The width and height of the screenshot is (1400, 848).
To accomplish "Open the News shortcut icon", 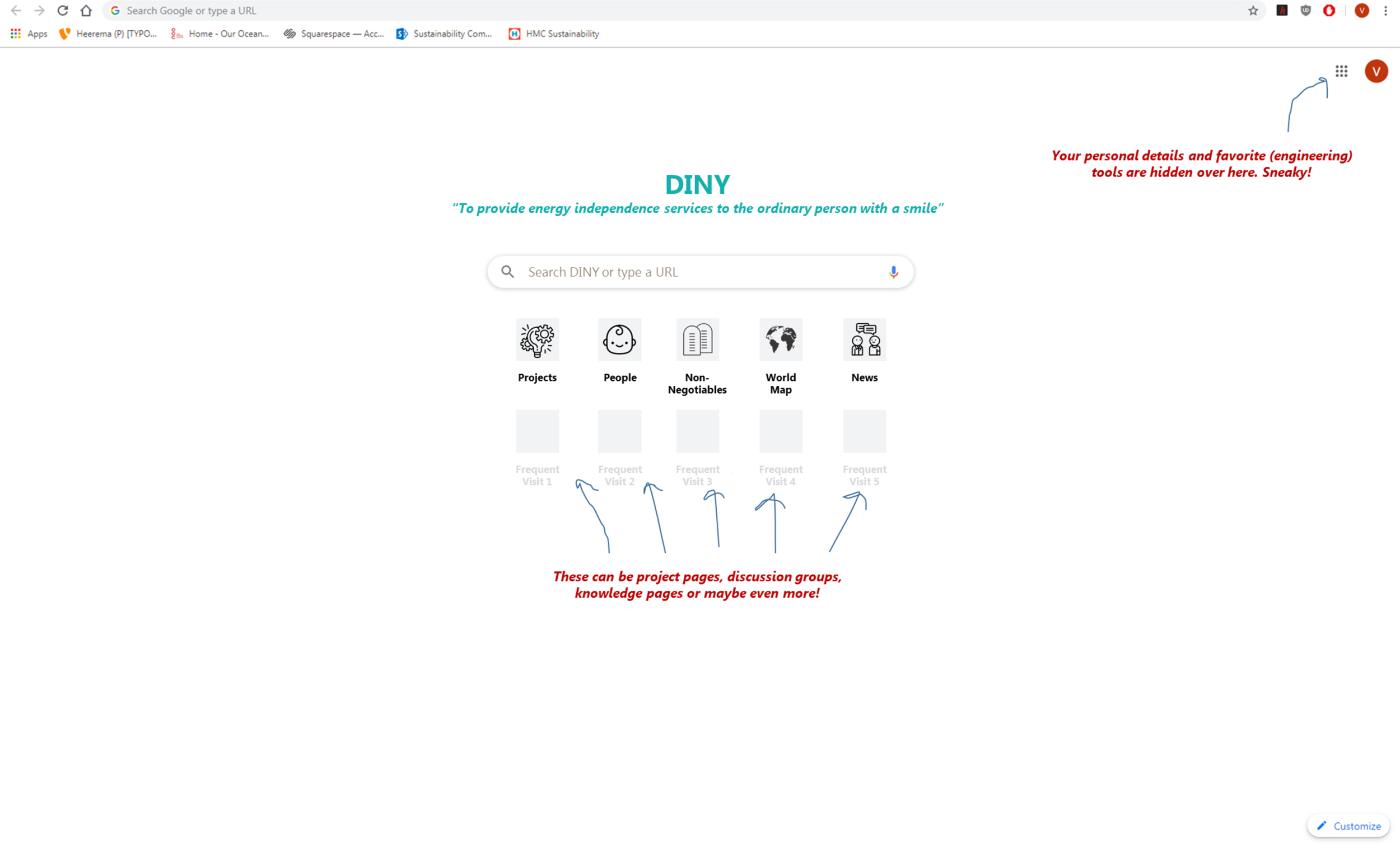I will [x=864, y=339].
